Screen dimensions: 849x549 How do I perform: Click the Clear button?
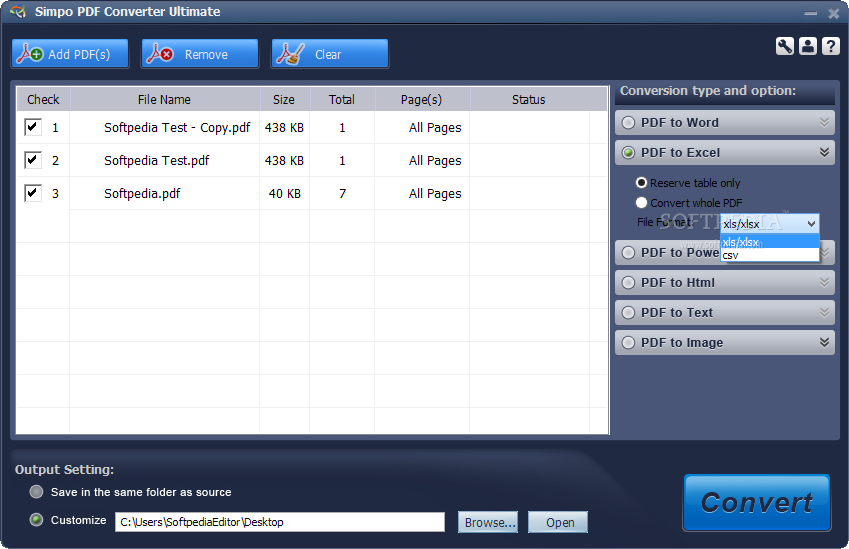coord(330,54)
